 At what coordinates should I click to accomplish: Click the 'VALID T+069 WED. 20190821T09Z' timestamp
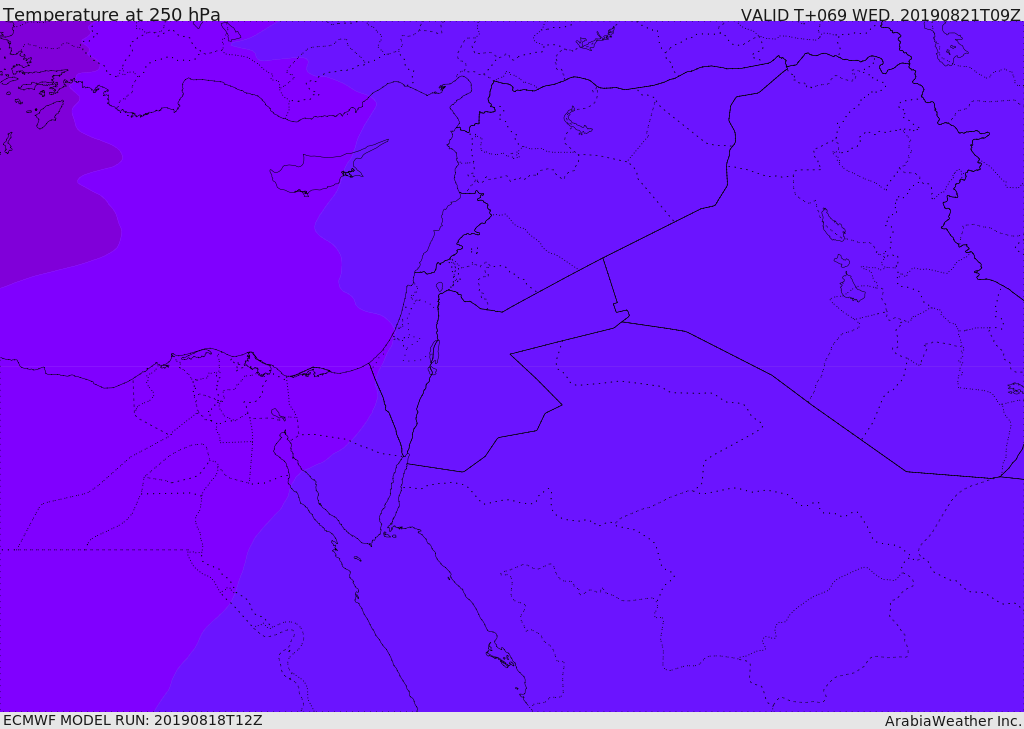880,15
